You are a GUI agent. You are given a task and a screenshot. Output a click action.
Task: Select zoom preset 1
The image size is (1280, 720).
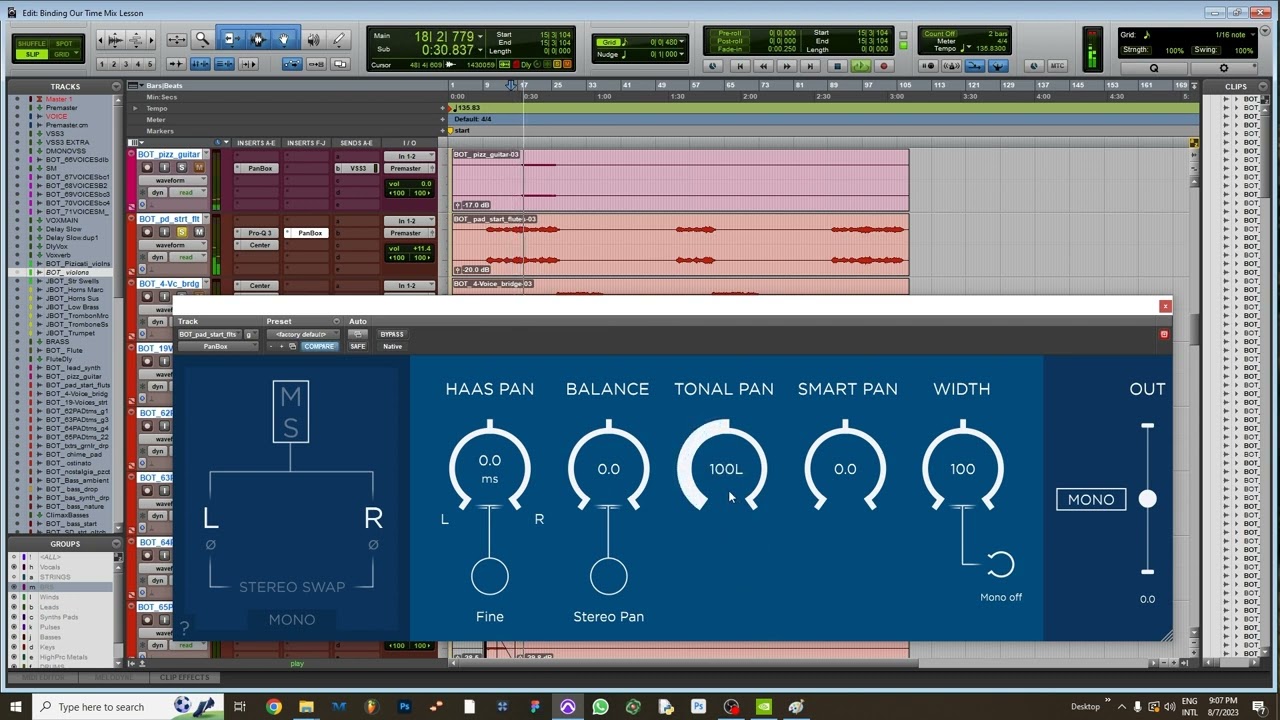click(x=102, y=64)
